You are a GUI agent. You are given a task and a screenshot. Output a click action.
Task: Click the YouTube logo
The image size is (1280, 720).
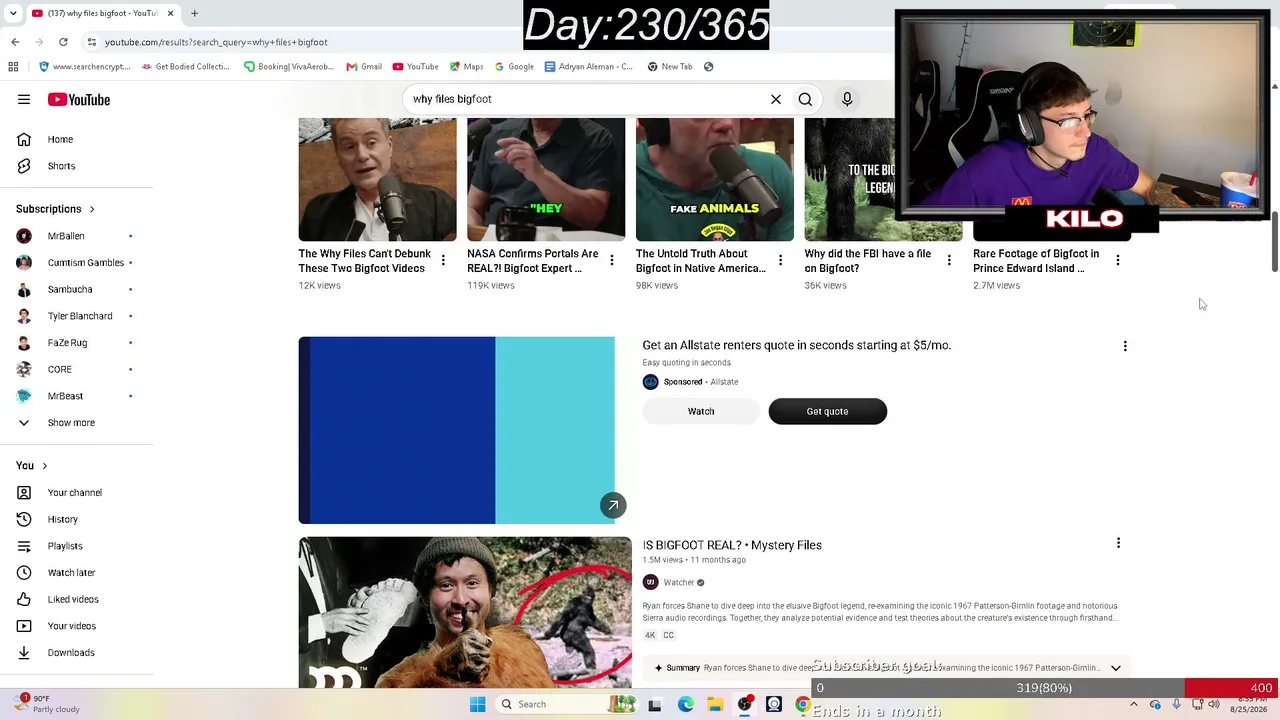[x=79, y=99]
